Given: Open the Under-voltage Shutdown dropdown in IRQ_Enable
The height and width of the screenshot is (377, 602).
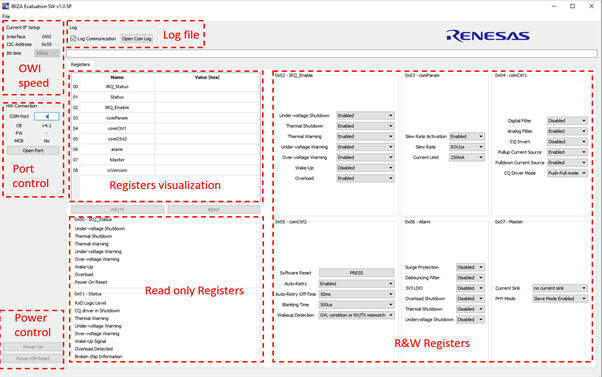Looking at the screenshot, I should coord(366,116).
